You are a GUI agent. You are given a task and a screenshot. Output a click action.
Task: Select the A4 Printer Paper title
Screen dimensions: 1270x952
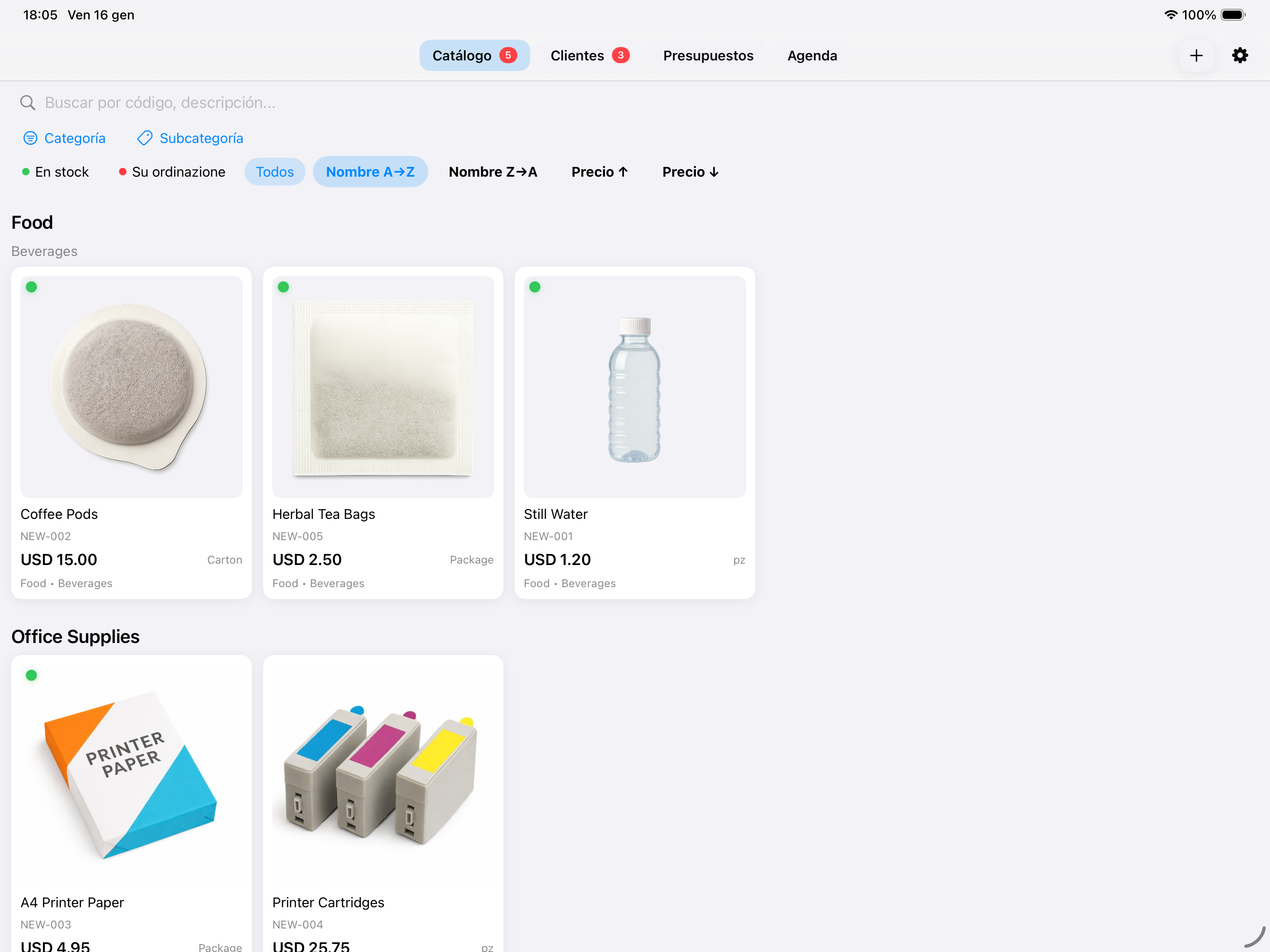point(72,902)
